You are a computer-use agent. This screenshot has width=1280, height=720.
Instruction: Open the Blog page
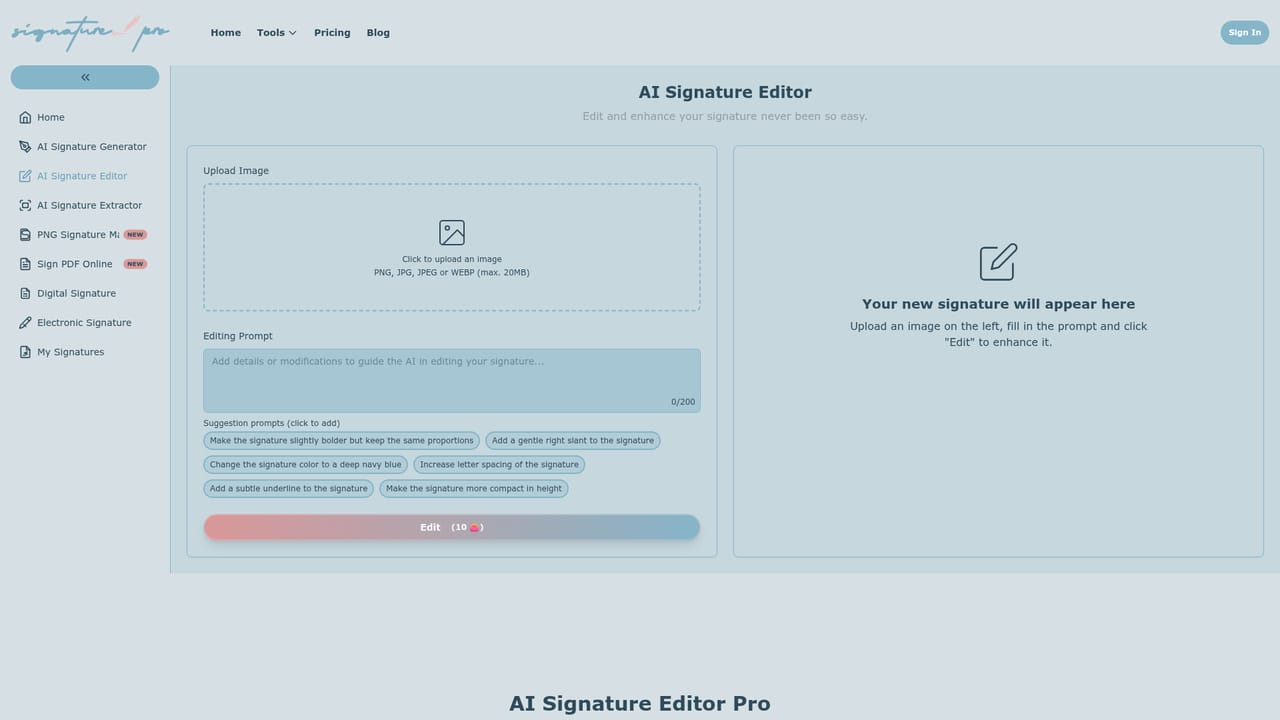click(x=378, y=32)
